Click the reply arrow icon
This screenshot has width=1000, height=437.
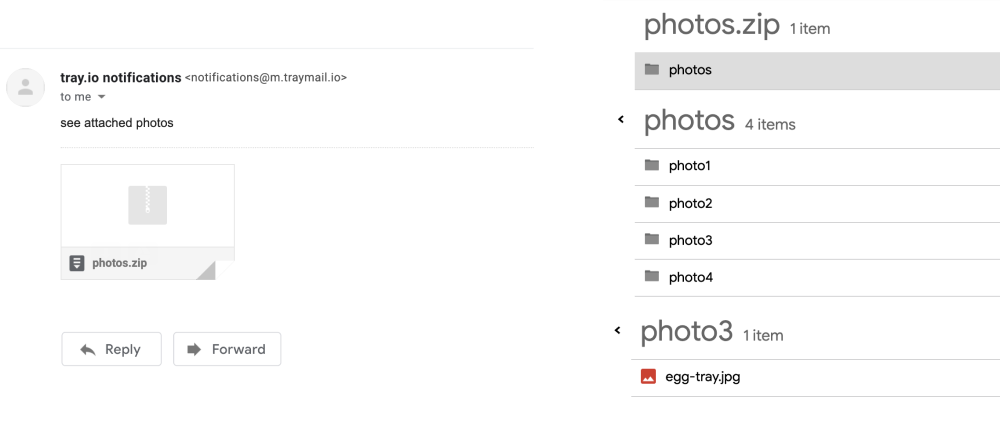coord(88,349)
